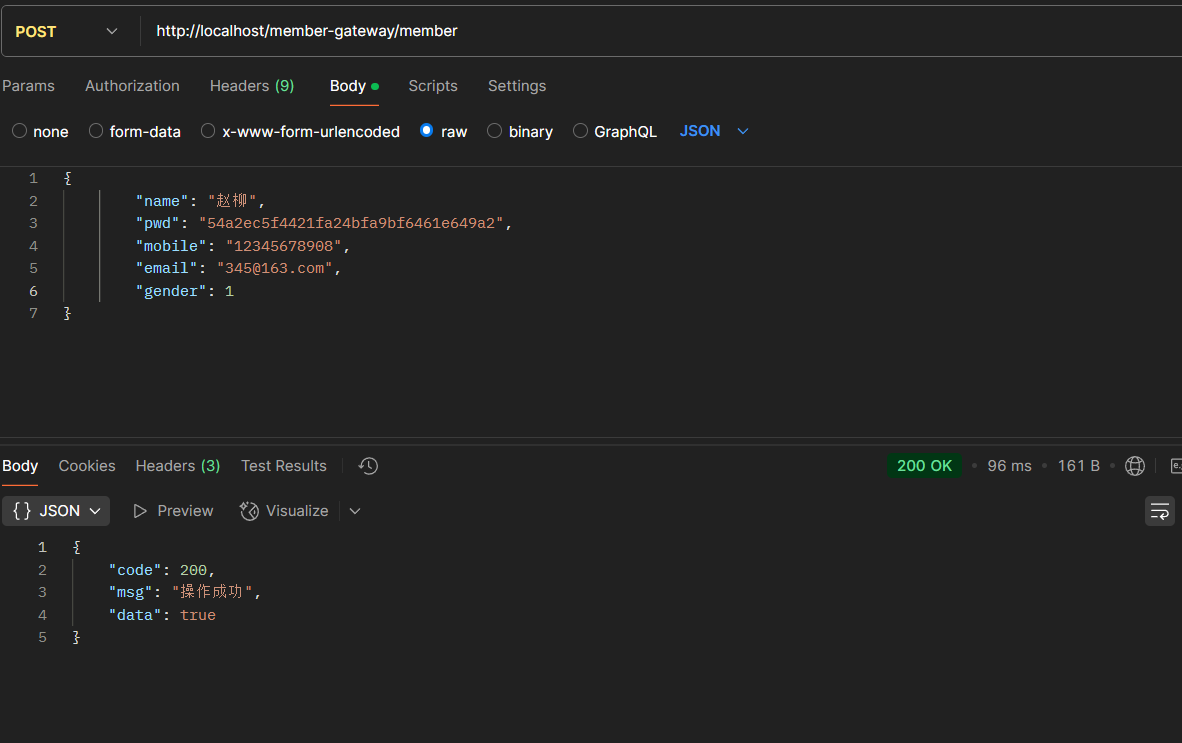Click the 200 OK status badge
The width and height of the screenshot is (1182, 743).
click(x=924, y=466)
